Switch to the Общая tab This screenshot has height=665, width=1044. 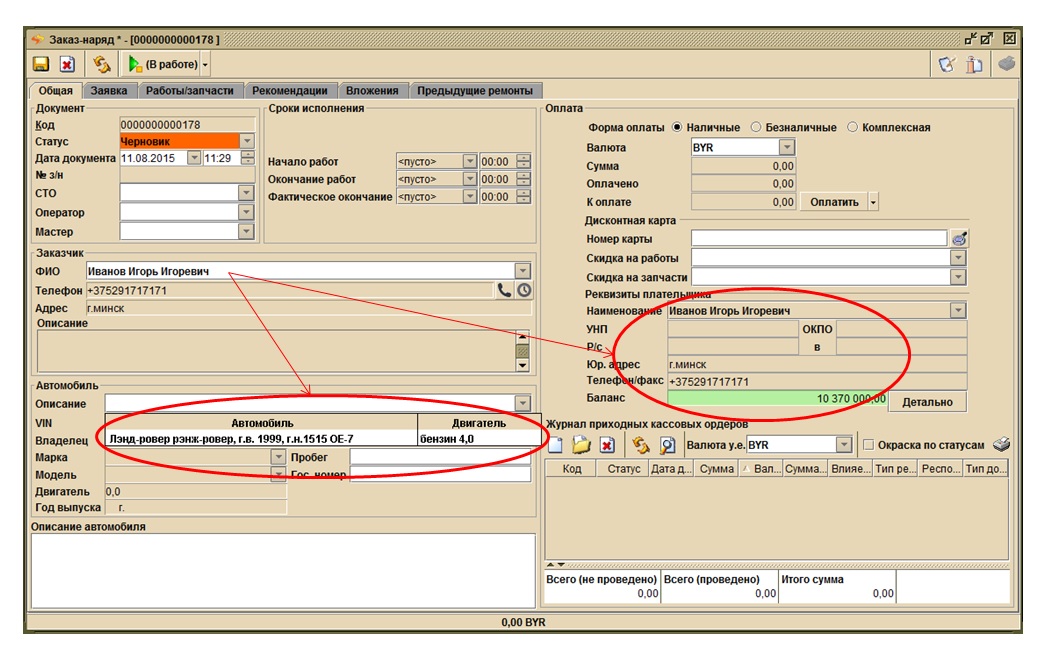pos(55,91)
